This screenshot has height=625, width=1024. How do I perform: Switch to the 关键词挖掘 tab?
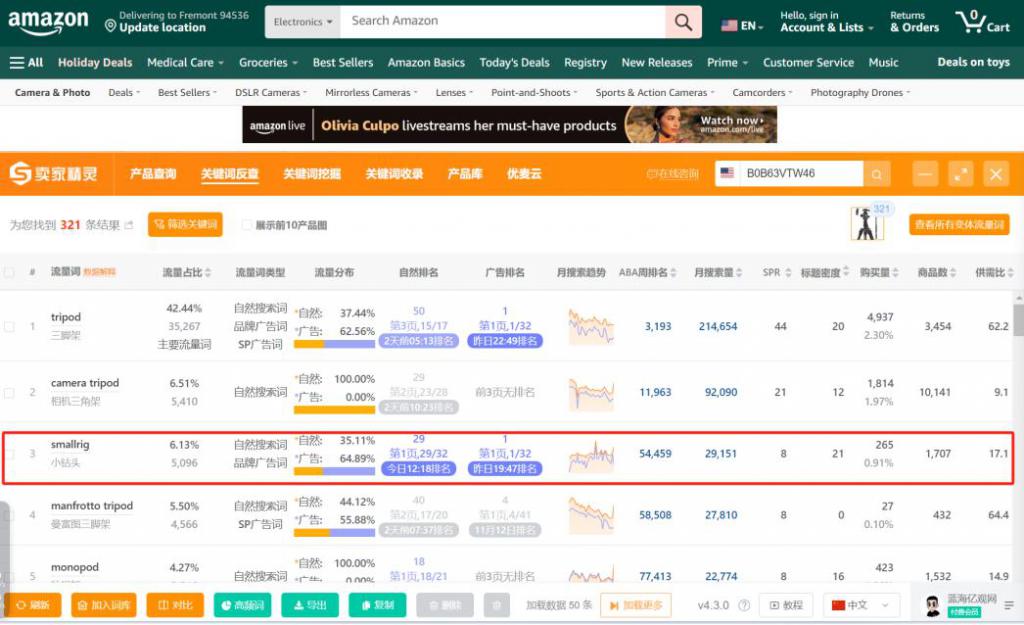point(312,174)
